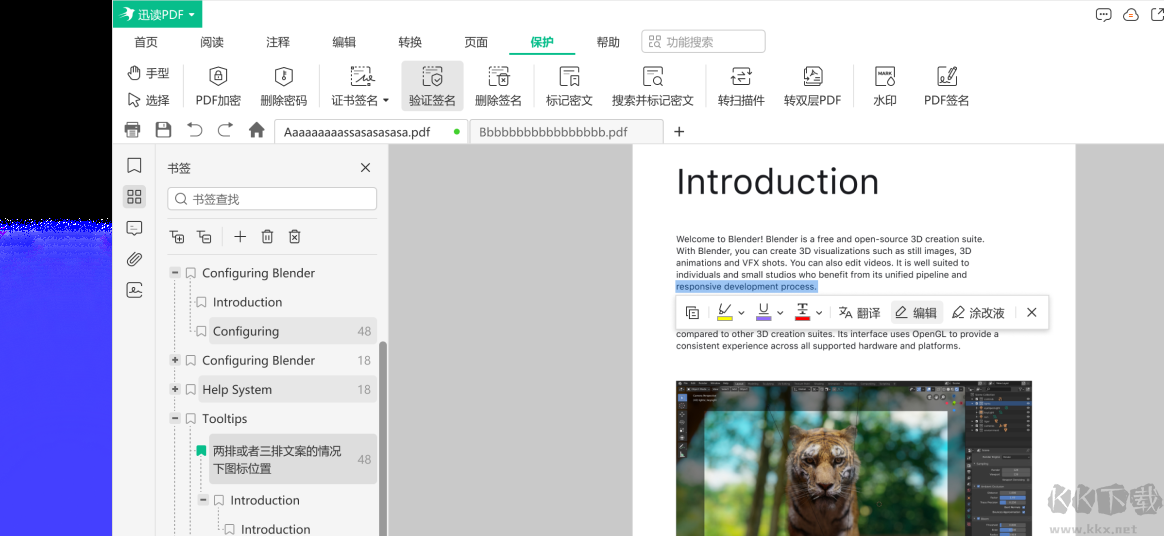The image size is (1164, 536).
Task: Open the feedback message icon at top right
Action: tap(1104, 14)
